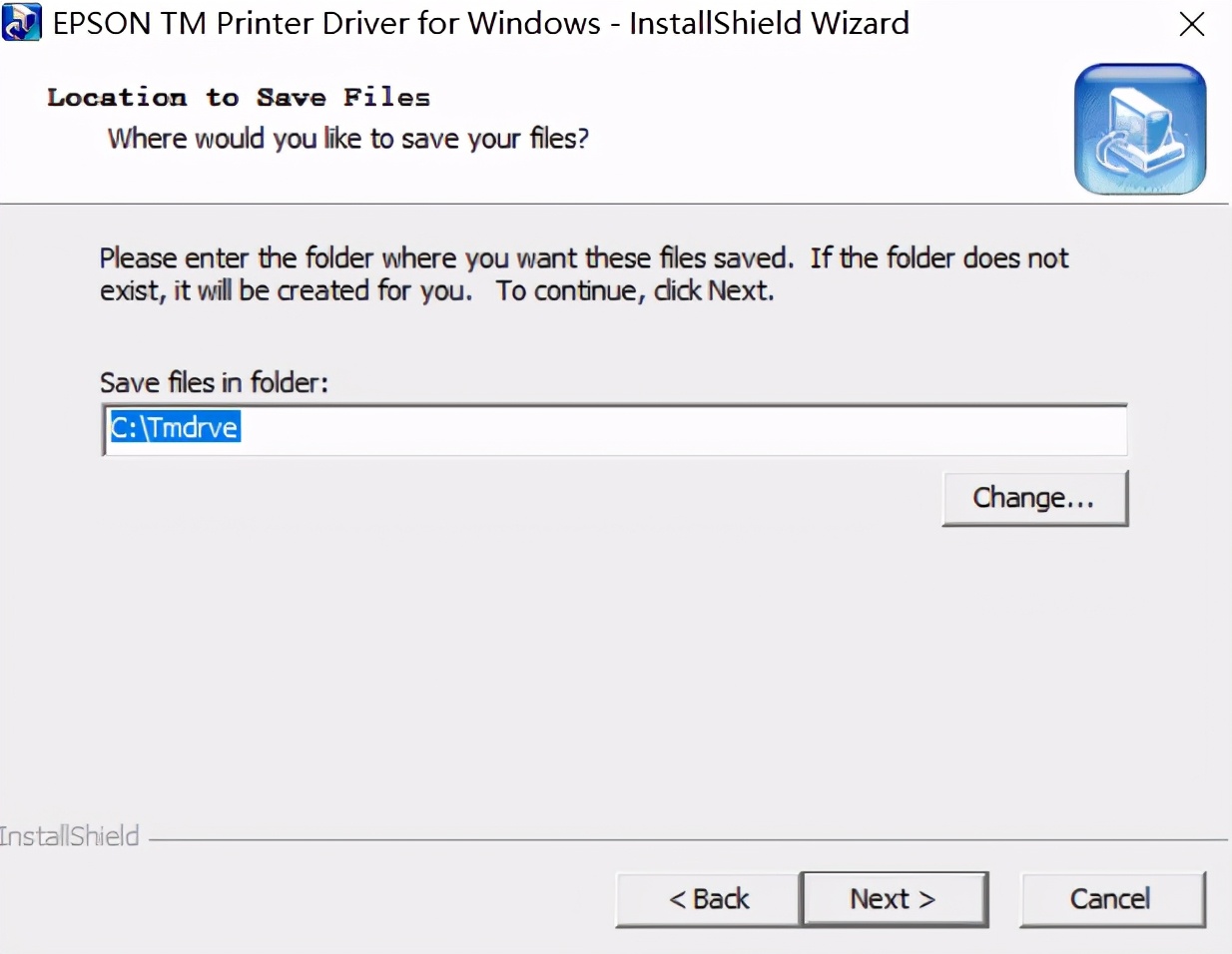Close the InstallShield Wizard window
The image size is (1232, 954).
pyautogui.click(x=1192, y=24)
